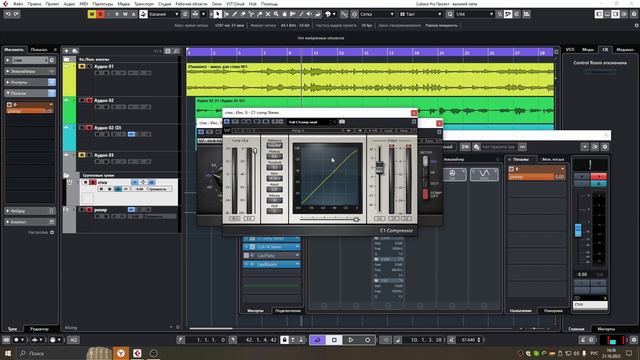
Task: Activate the cycle loop transport button
Action: pyautogui.click(x=318, y=340)
